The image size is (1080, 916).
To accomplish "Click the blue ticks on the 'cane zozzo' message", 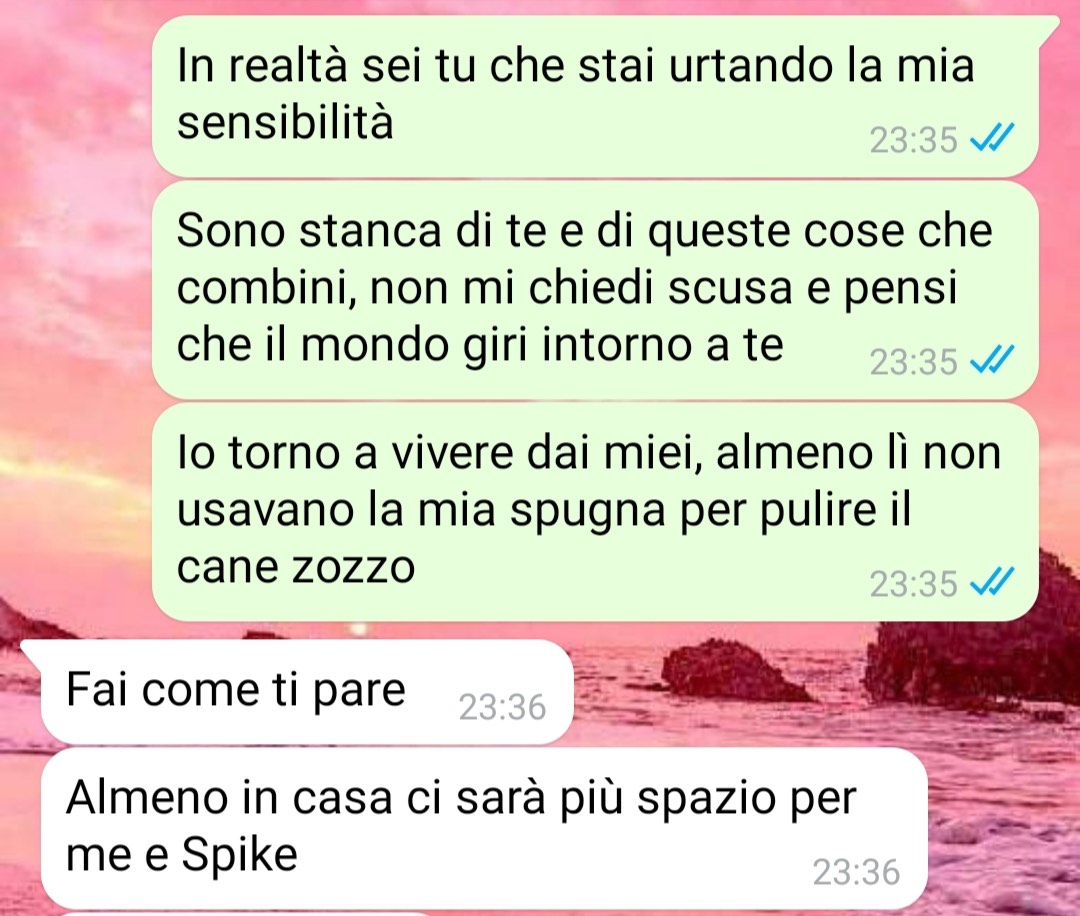I will coord(992,581).
